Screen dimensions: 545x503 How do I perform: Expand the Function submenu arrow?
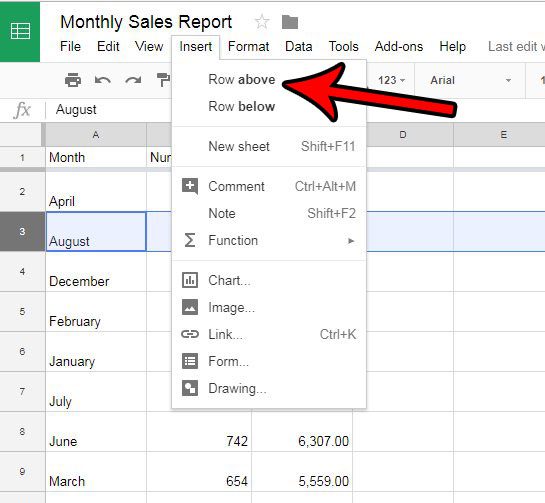(351, 241)
